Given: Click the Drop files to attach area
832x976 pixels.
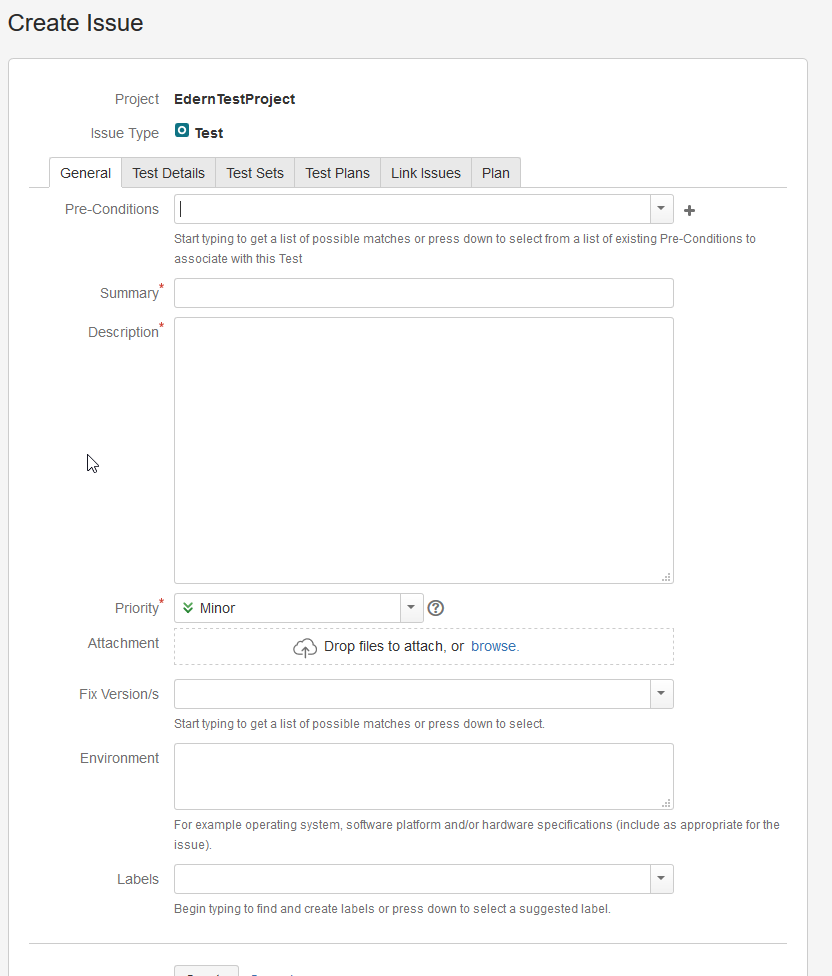Looking at the screenshot, I should coord(424,646).
